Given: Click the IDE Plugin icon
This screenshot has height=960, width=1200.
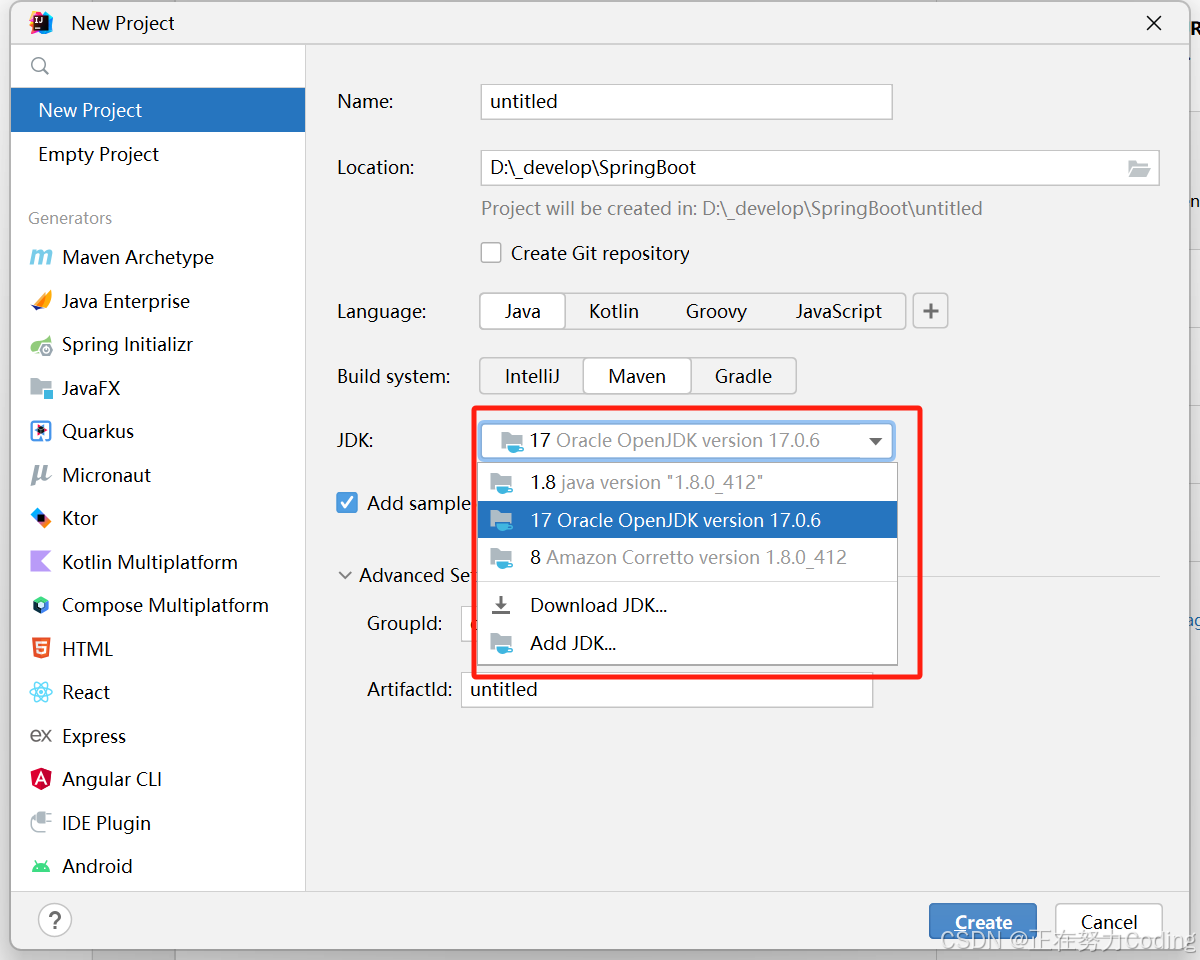Looking at the screenshot, I should tap(41, 823).
